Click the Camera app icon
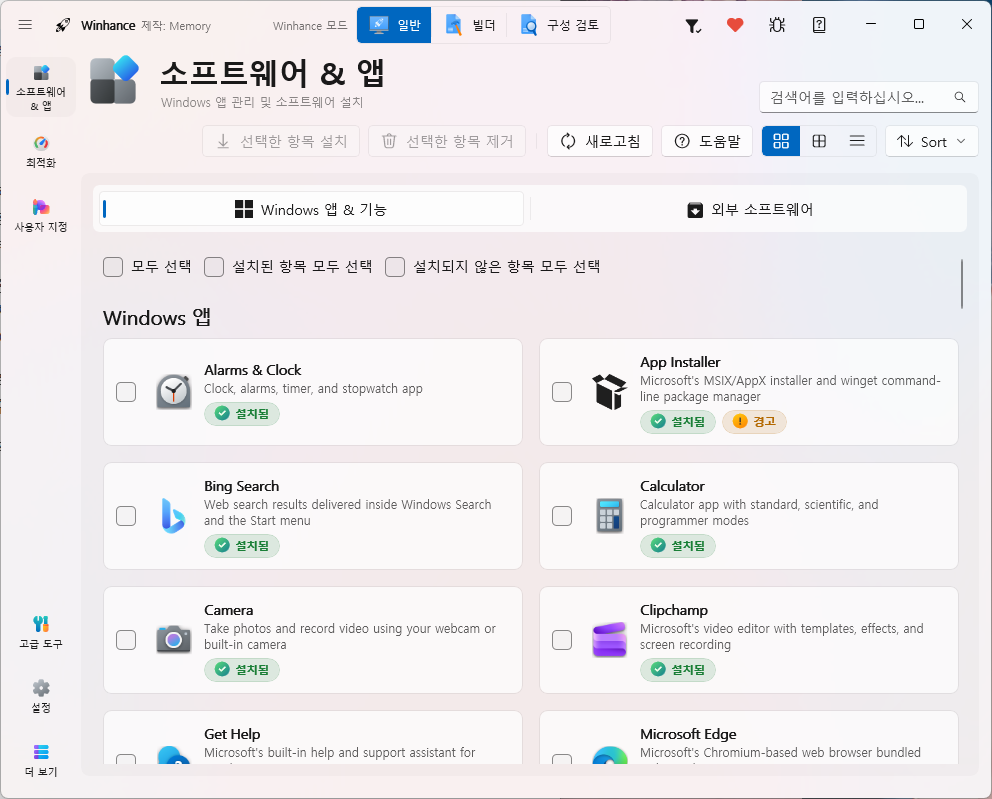Image resolution: width=992 pixels, height=799 pixels. pyautogui.click(x=173, y=640)
